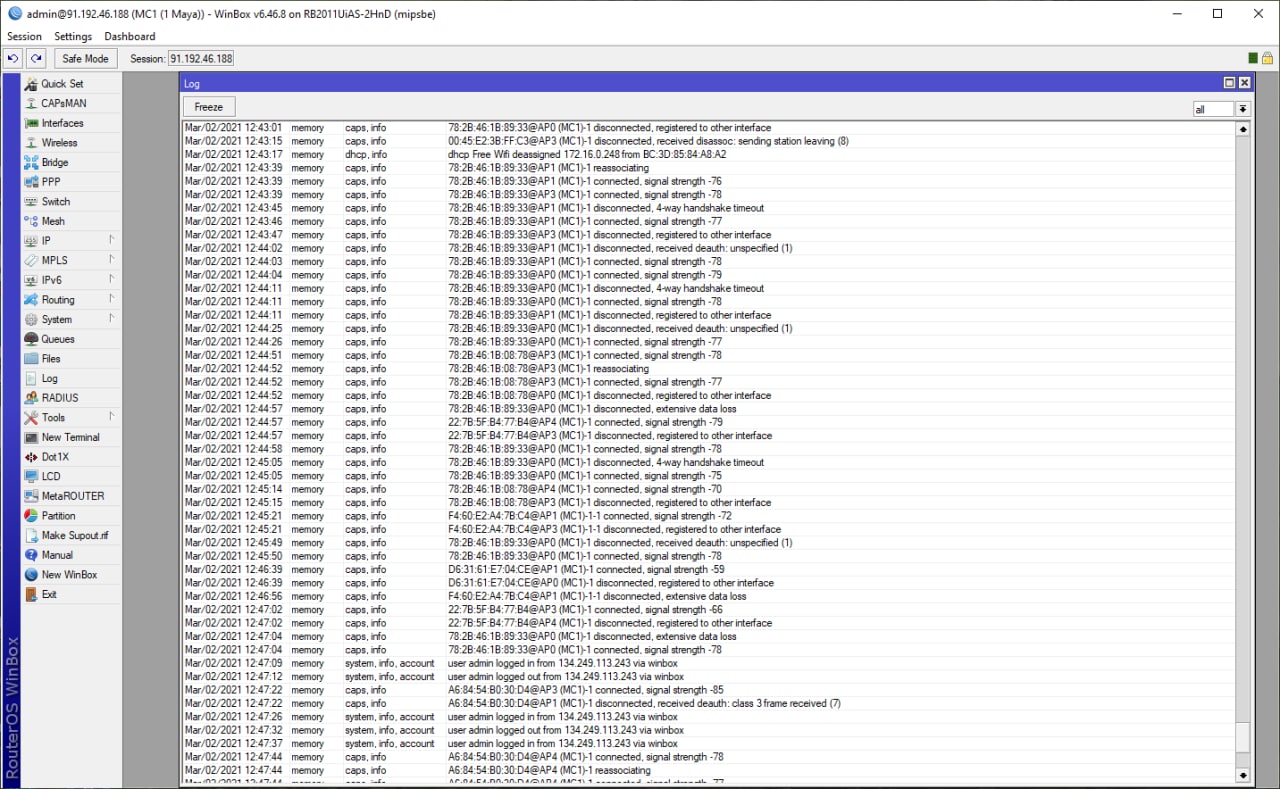Expand the System submenu arrow

coord(112,319)
